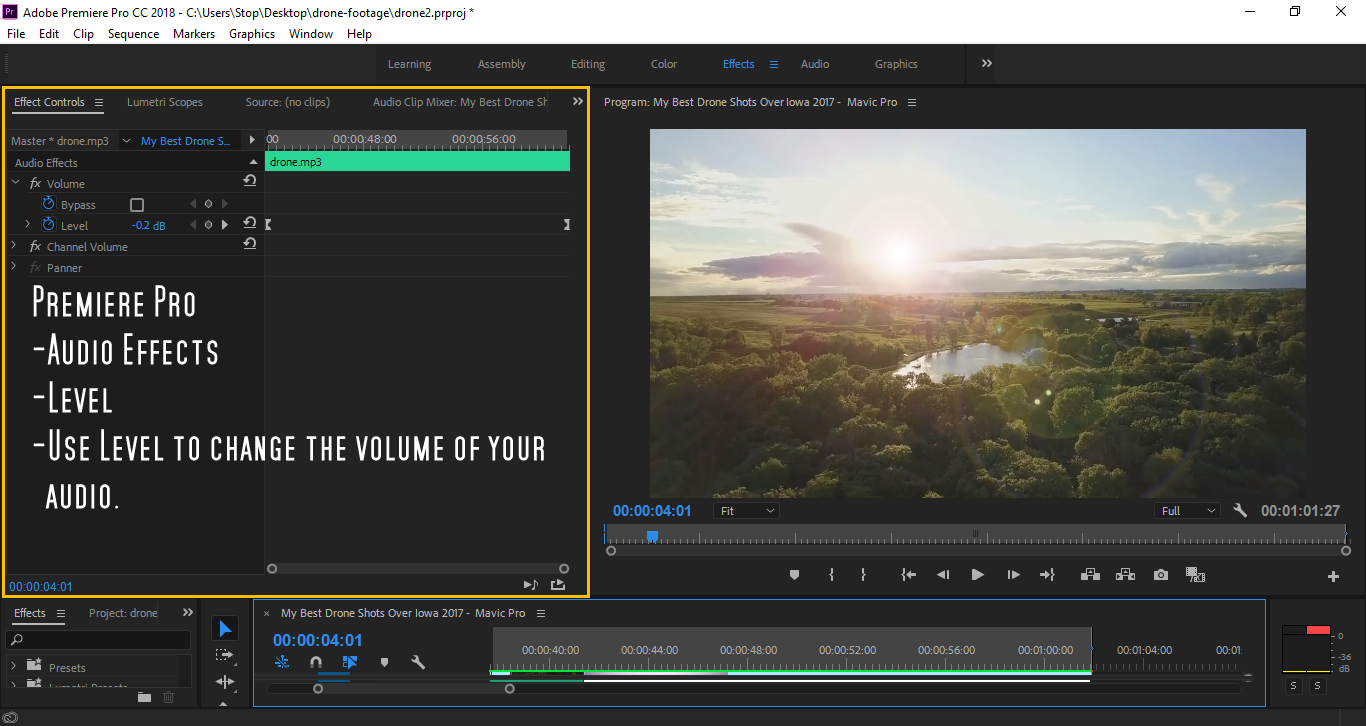Image resolution: width=1366 pixels, height=726 pixels.
Task: Enable the Bypass checkbox for Volume effect
Action: 135,204
